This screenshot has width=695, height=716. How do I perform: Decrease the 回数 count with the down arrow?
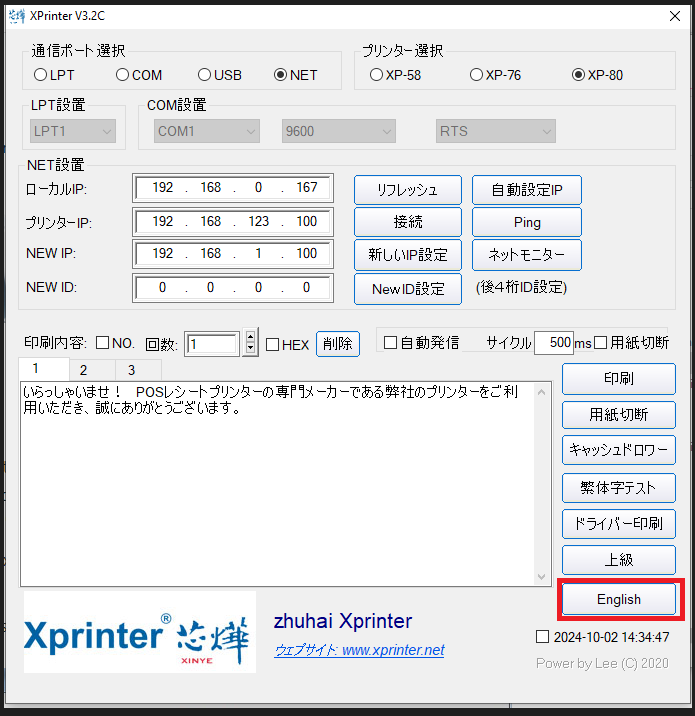point(250,348)
